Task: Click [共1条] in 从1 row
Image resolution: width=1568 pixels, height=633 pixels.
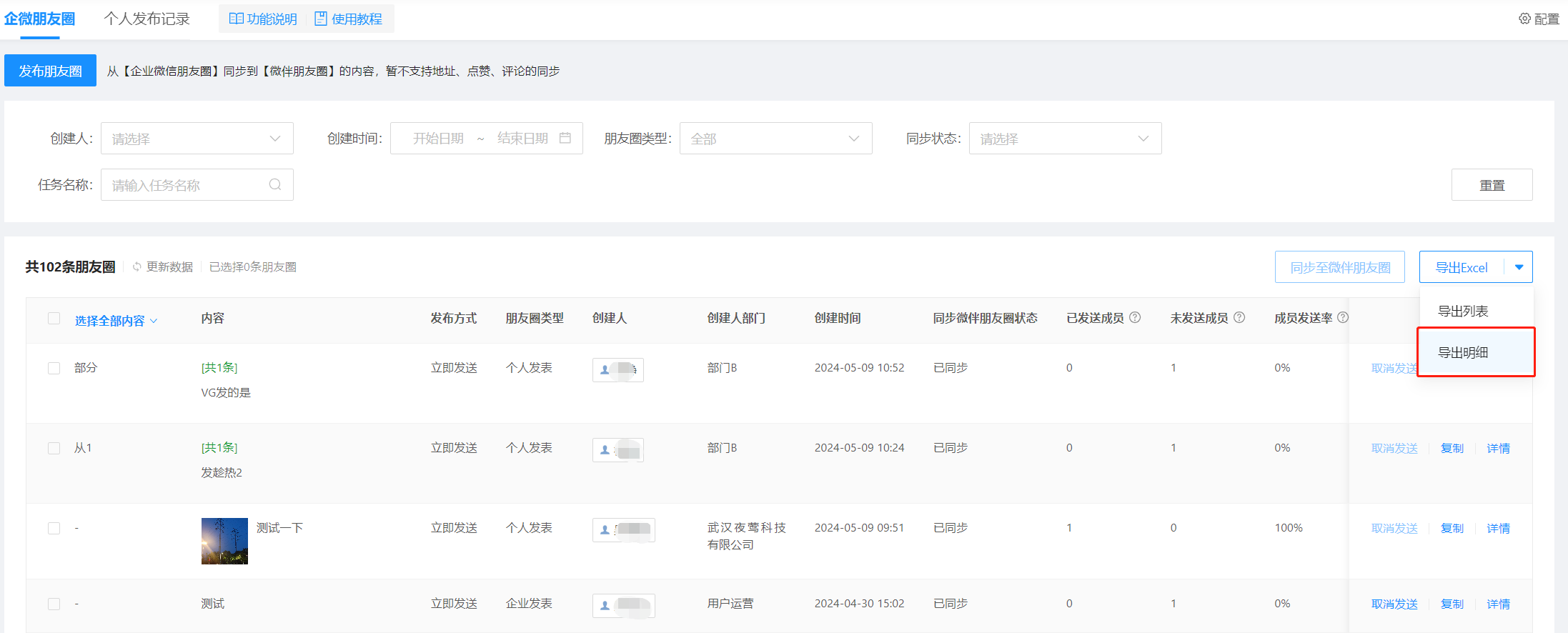Action: [219, 447]
